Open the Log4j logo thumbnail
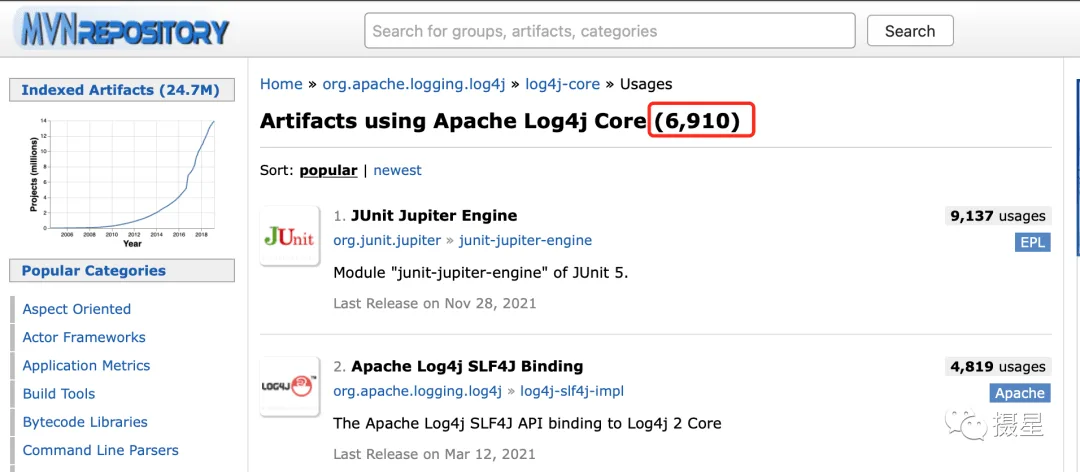 pos(289,387)
